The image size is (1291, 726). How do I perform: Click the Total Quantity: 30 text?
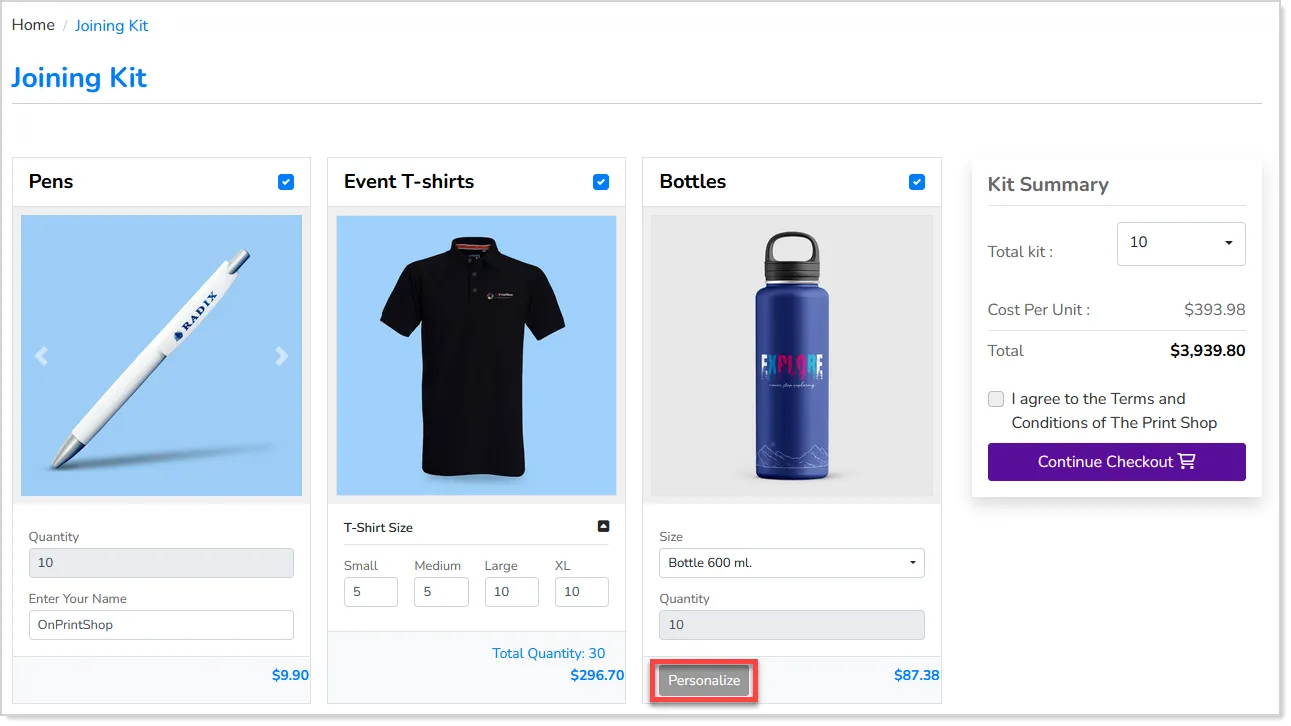click(x=549, y=653)
